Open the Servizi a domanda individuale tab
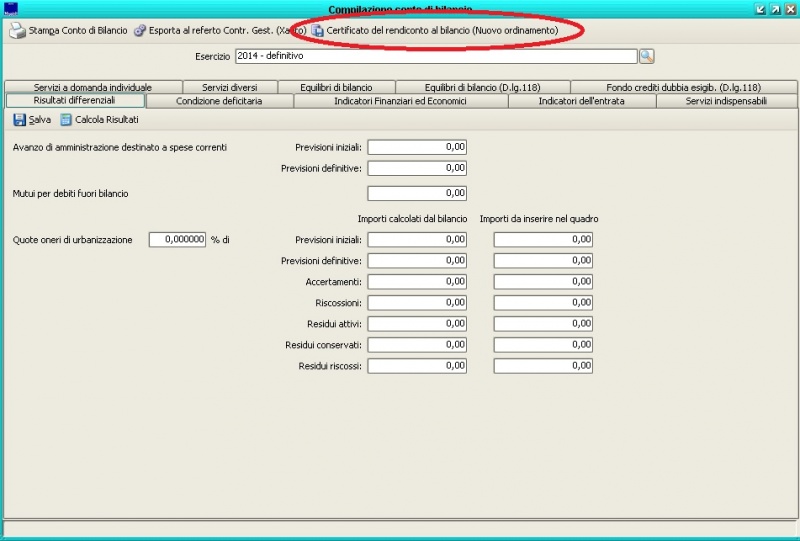 [x=92, y=87]
